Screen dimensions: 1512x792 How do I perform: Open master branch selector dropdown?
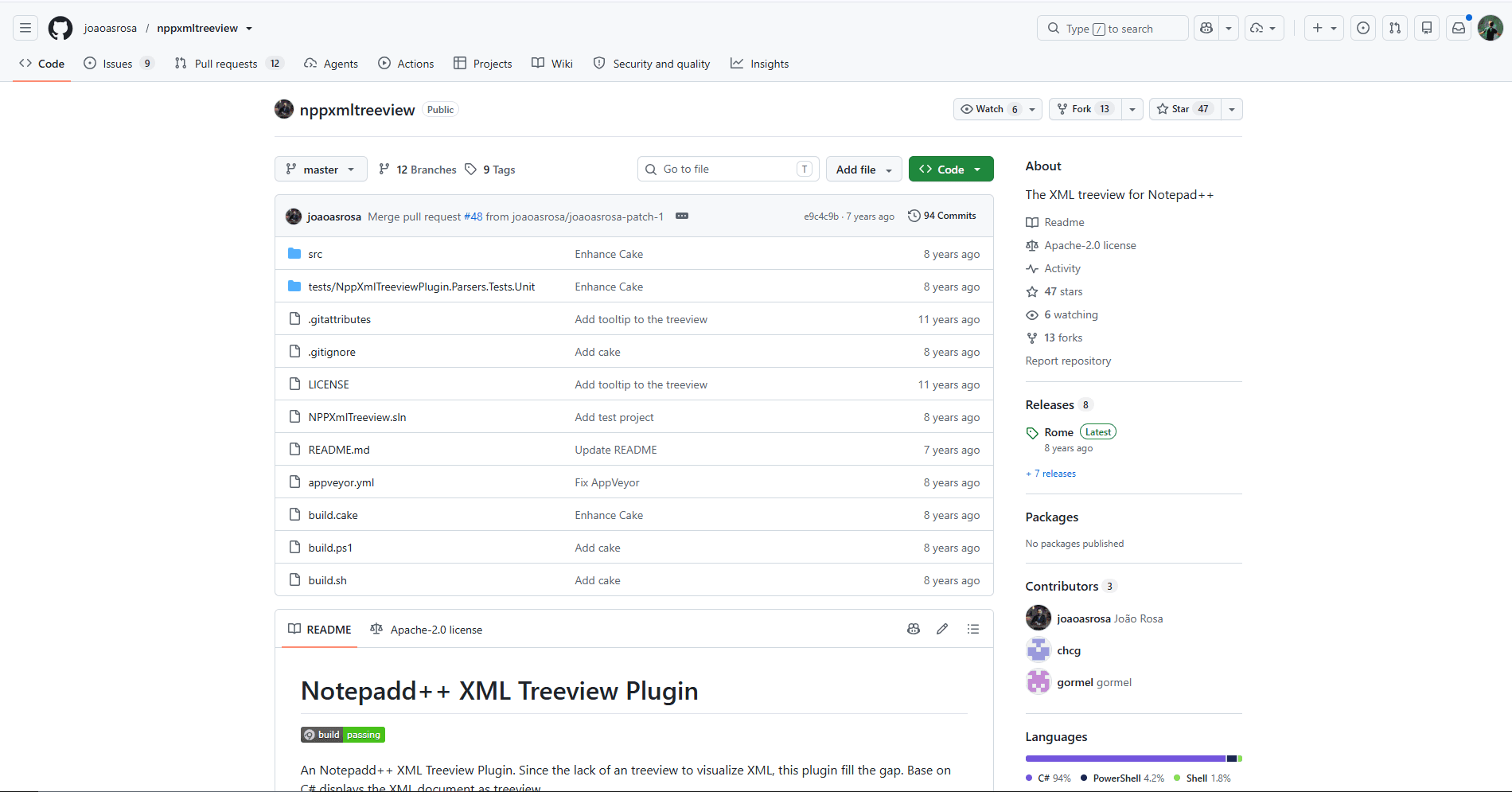321,169
